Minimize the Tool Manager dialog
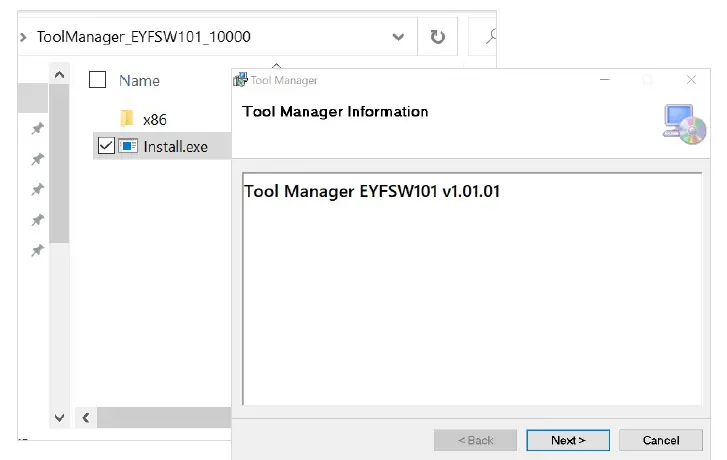This screenshot has height=460, width=727. pyautogui.click(x=603, y=80)
